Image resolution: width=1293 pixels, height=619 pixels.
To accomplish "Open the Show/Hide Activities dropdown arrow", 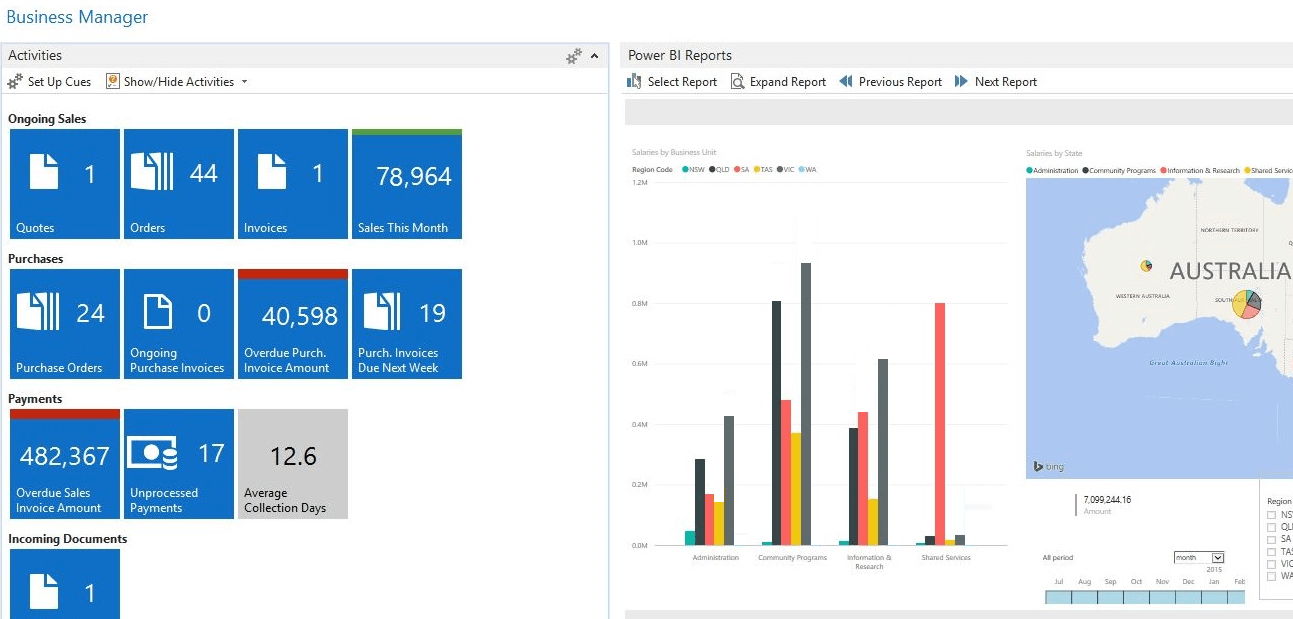I will (x=244, y=82).
